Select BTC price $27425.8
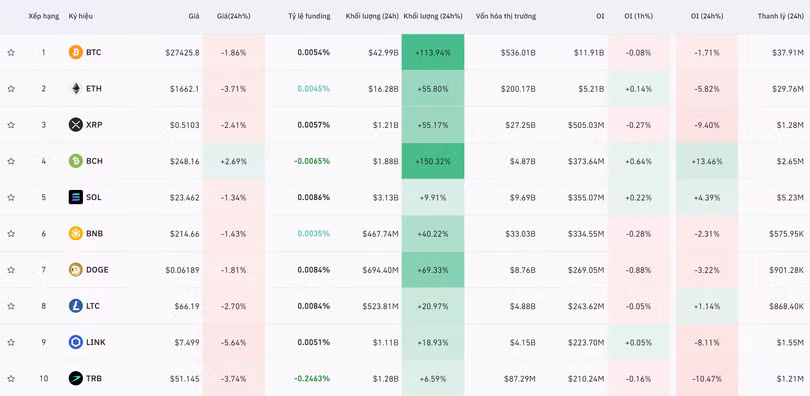The width and height of the screenshot is (810, 396). [x=182, y=53]
